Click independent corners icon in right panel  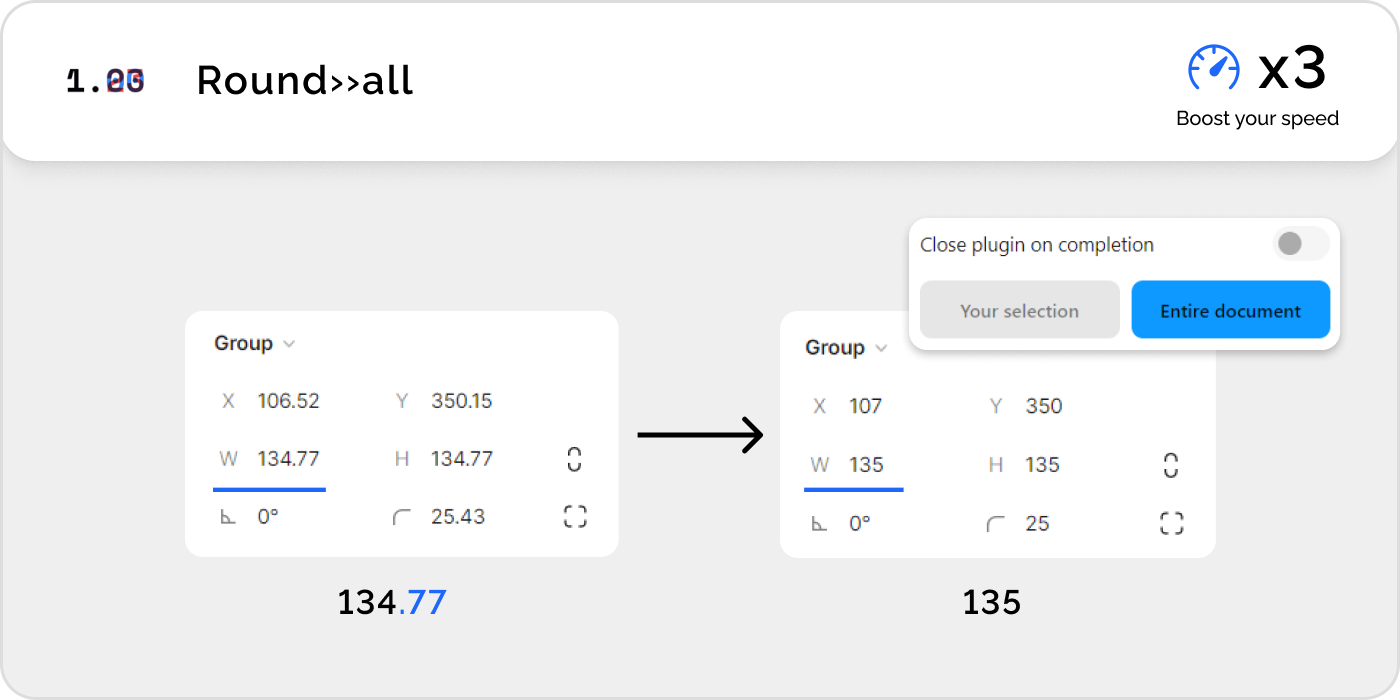pos(1172,523)
